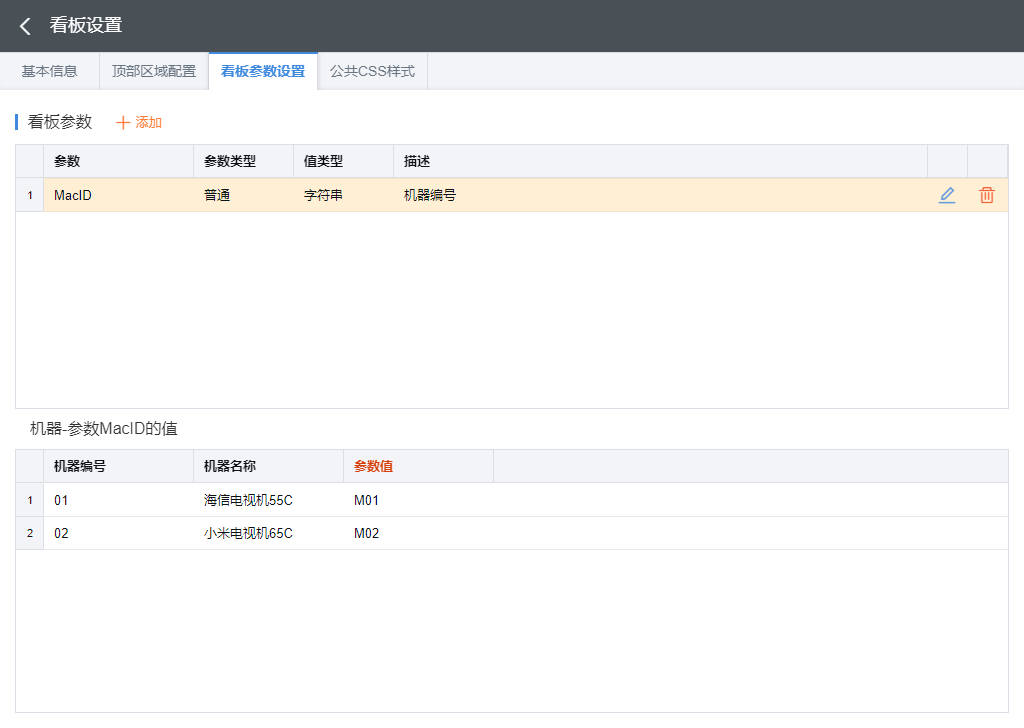Select machine number 01 cell
Screen dimensions: 1024x728
coord(118,500)
